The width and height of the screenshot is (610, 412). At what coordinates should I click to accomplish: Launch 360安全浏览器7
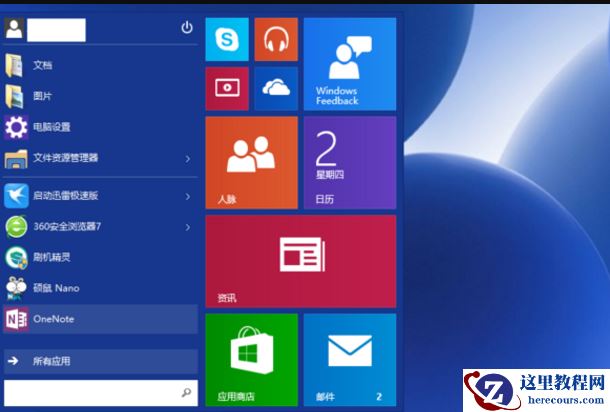[x=100, y=226]
